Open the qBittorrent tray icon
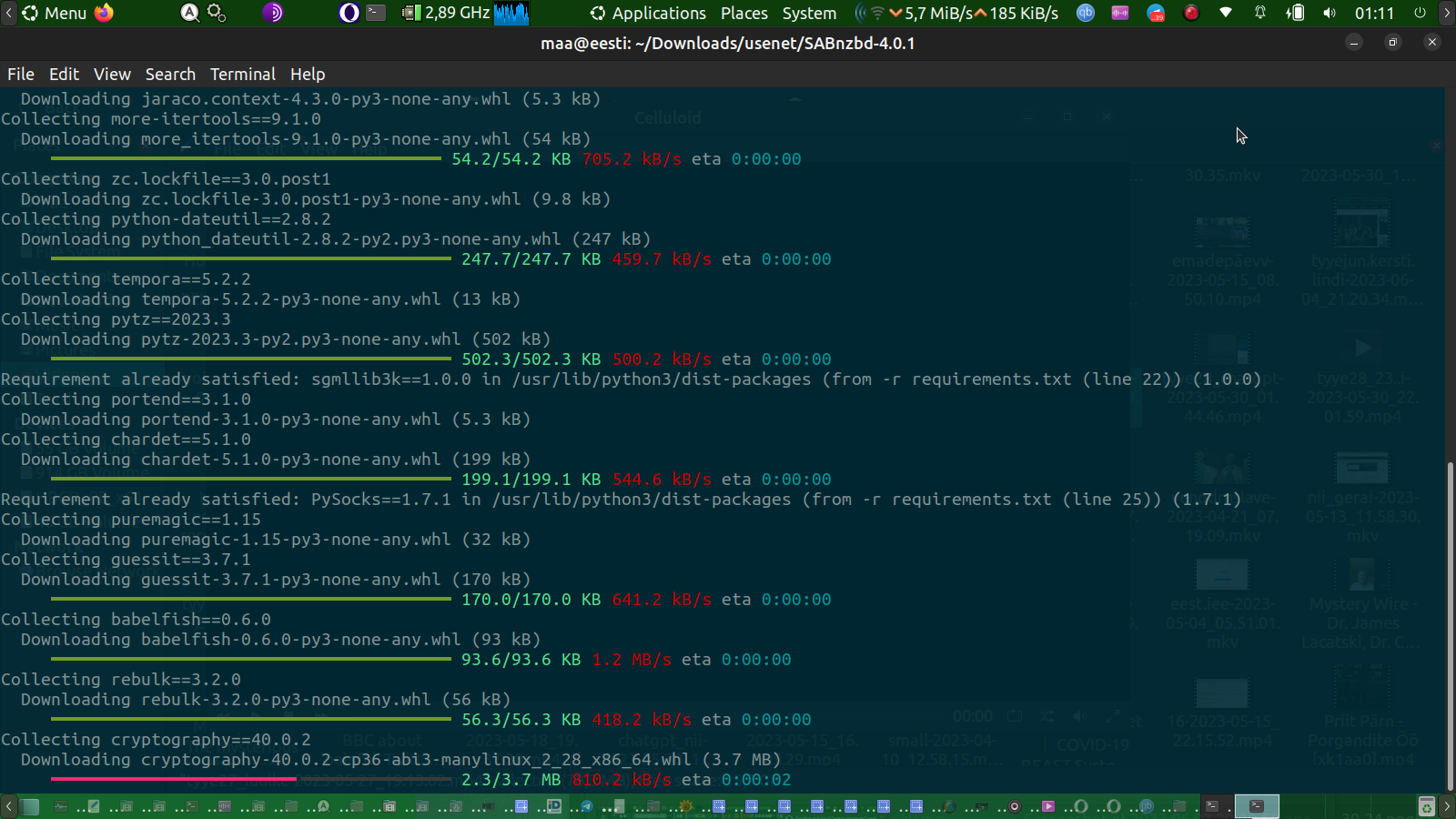 coord(1086,13)
